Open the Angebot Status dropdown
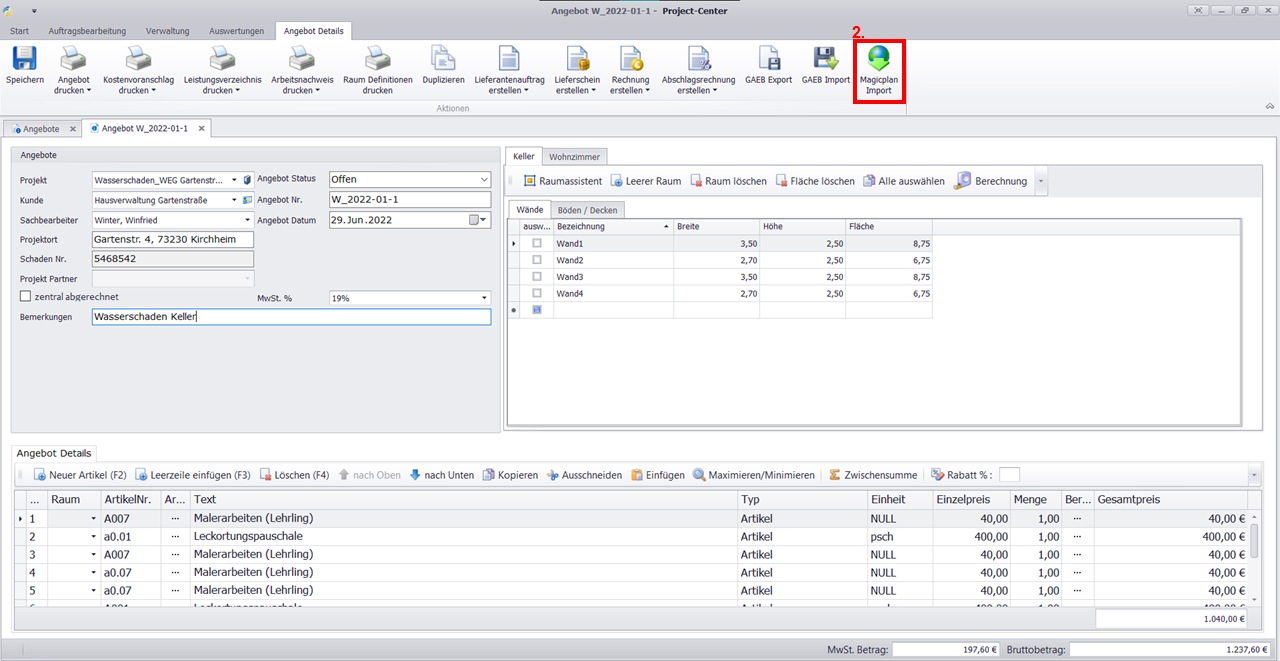Image resolution: width=1280 pixels, height=661 pixels. coord(484,180)
